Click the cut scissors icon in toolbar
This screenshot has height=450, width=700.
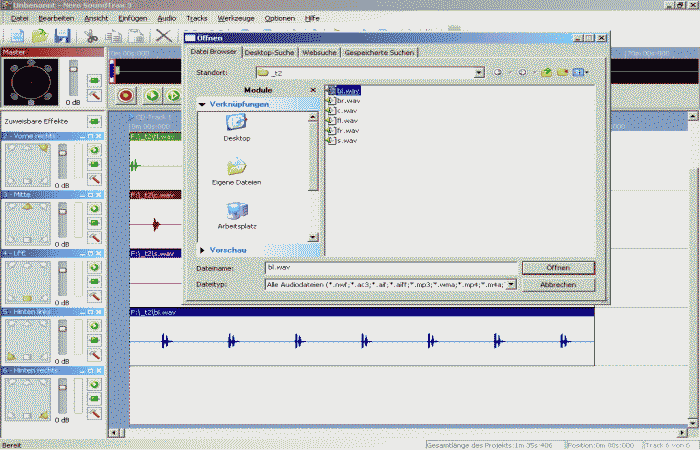click(91, 36)
